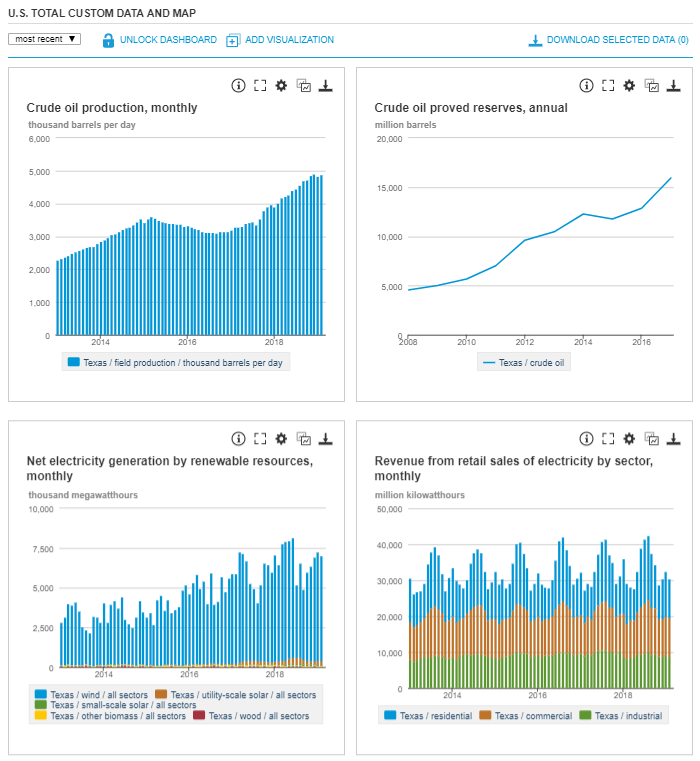Screen dimensions: 700x761
Task: Expand Crude oil proved reserves chart fullscreen
Action: click(x=608, y=86)
